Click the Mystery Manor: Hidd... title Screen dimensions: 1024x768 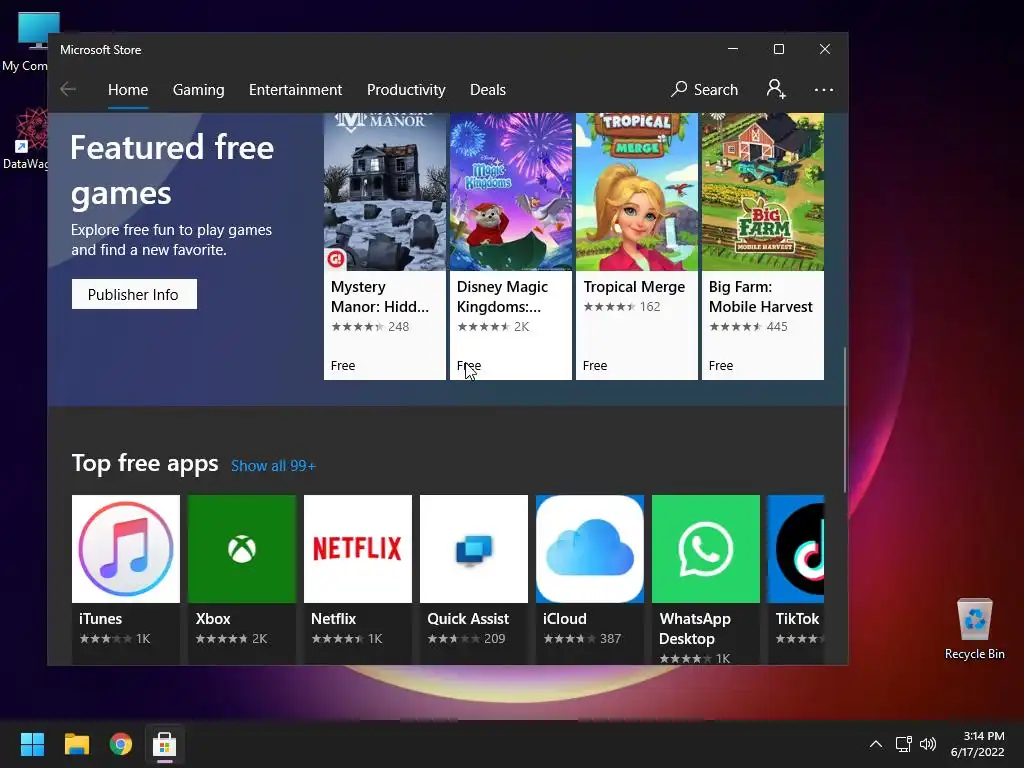pyautogui.click(x=379, y=296)
